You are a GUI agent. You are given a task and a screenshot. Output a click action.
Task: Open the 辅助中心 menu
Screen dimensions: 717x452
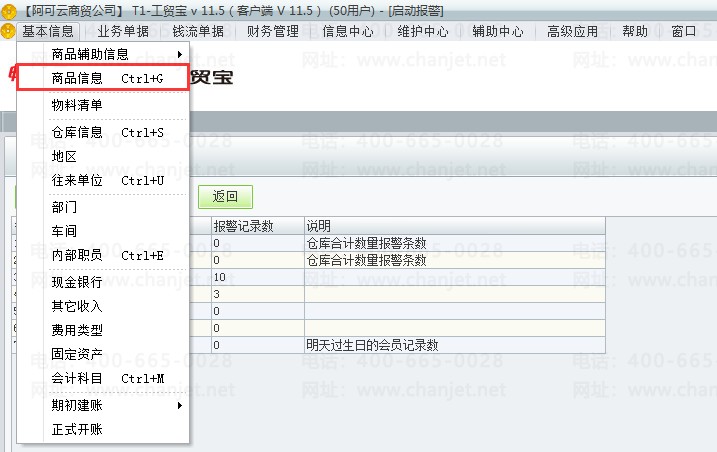tap(498, 31)
